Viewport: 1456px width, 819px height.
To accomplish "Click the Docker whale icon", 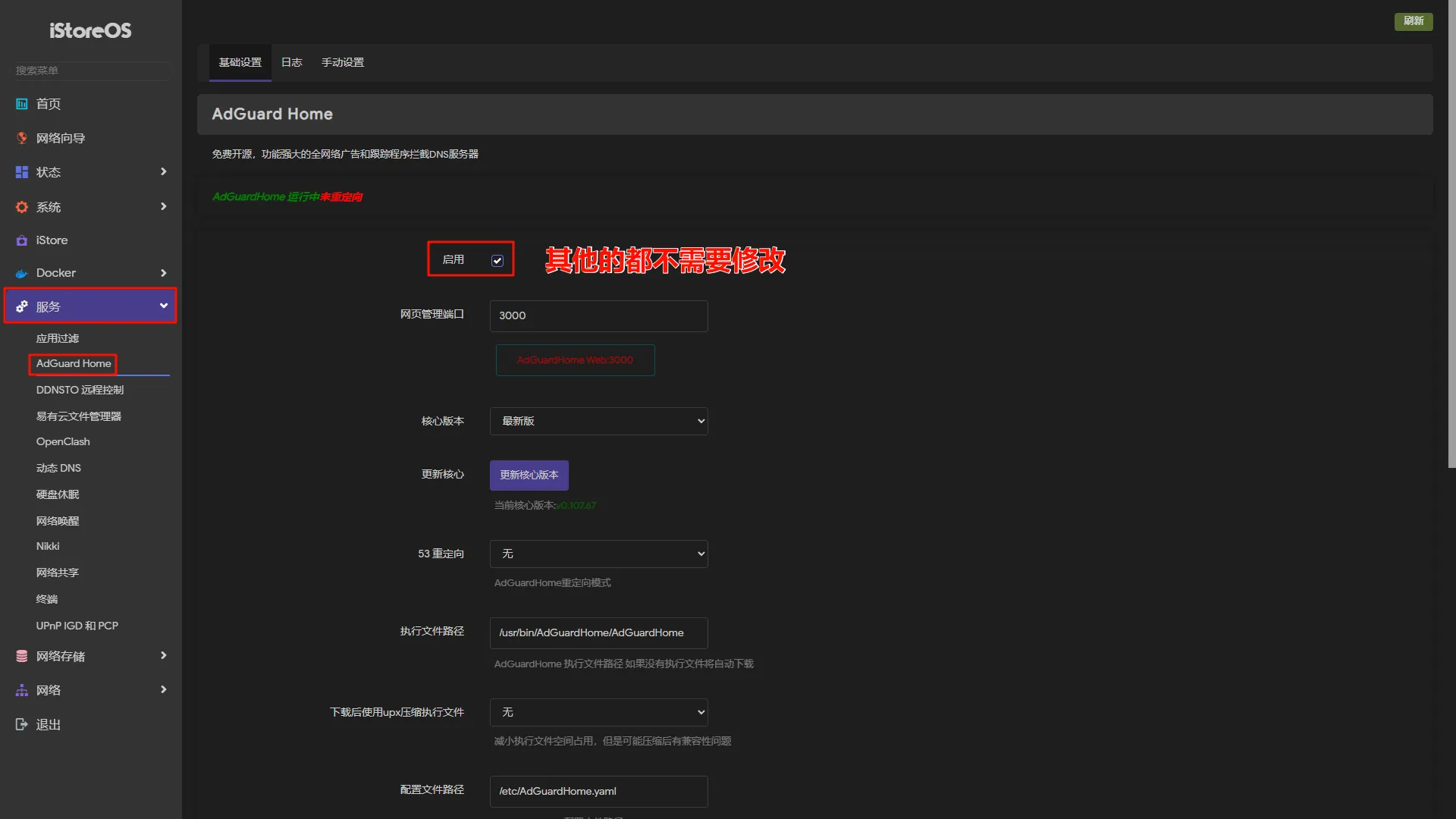I will pyautogui.click(x=22, y=273).
